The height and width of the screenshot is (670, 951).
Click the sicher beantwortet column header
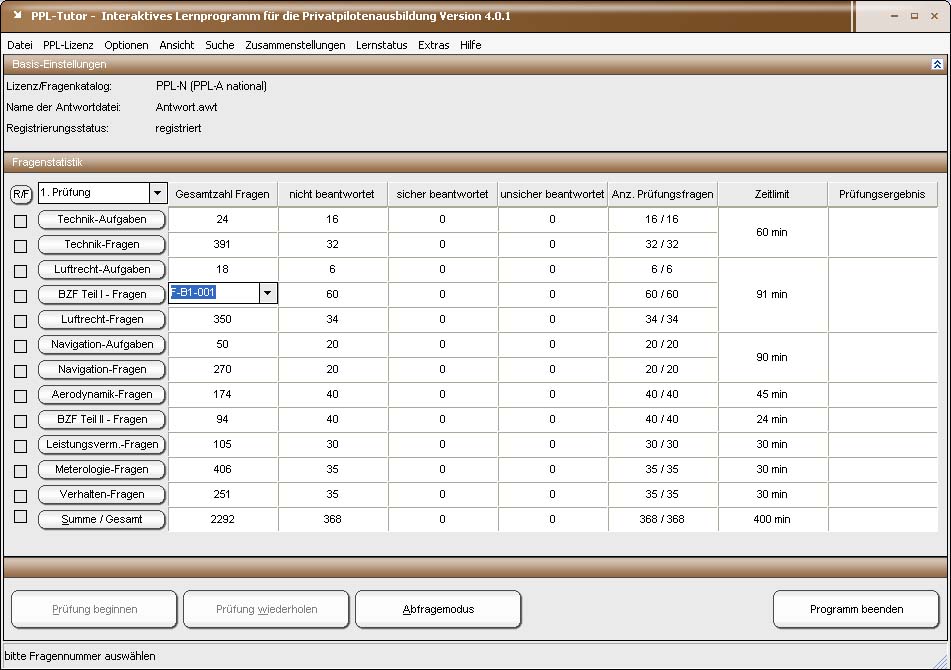pos(442,195)
